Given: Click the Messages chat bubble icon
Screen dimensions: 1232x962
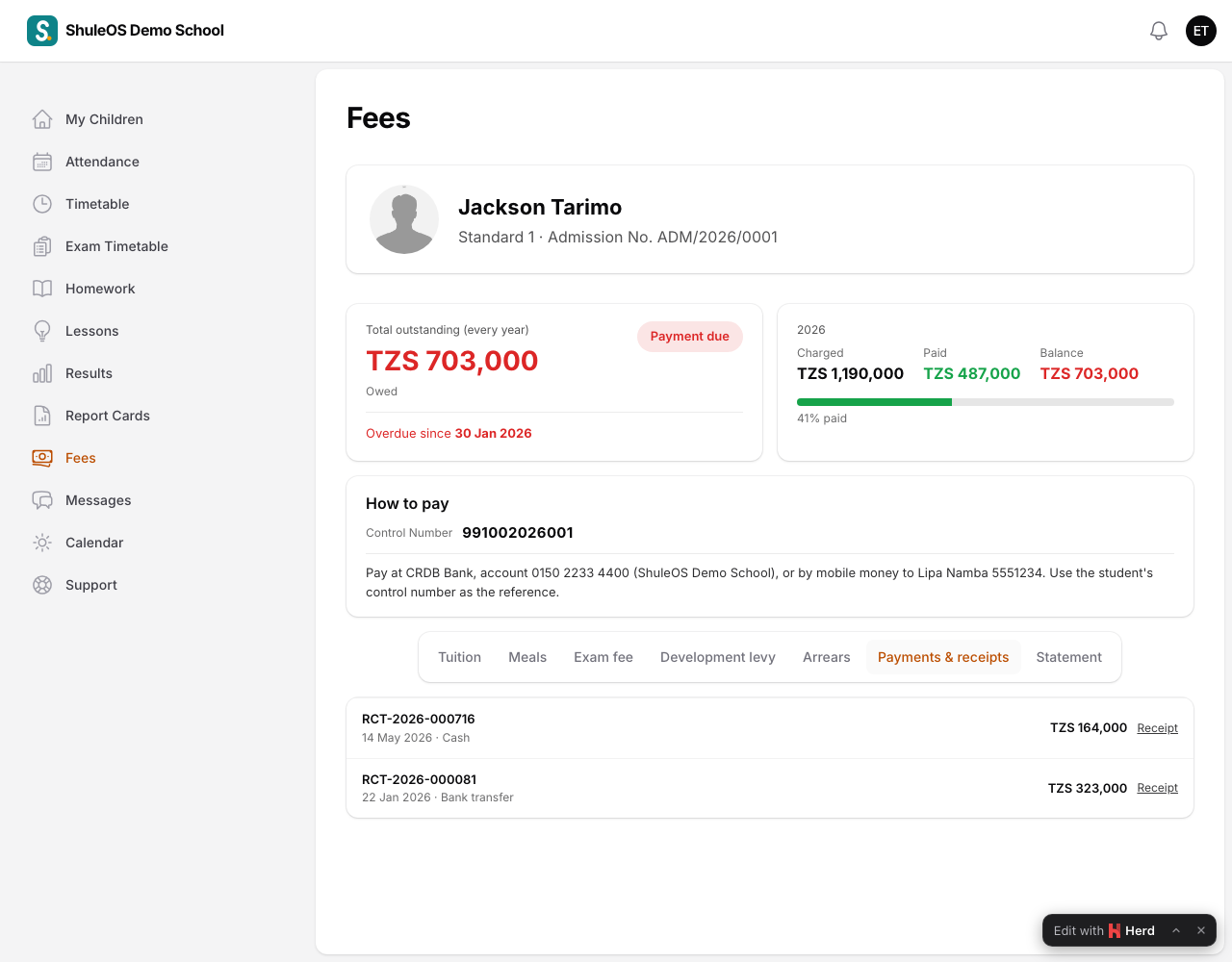Looking at the screenshot, I should pos(42,500).
